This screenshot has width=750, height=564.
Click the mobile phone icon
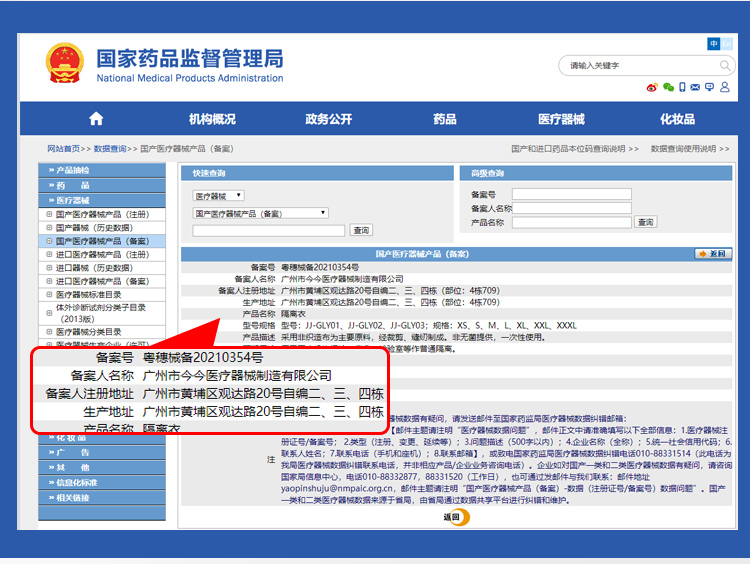coord(682,88)
